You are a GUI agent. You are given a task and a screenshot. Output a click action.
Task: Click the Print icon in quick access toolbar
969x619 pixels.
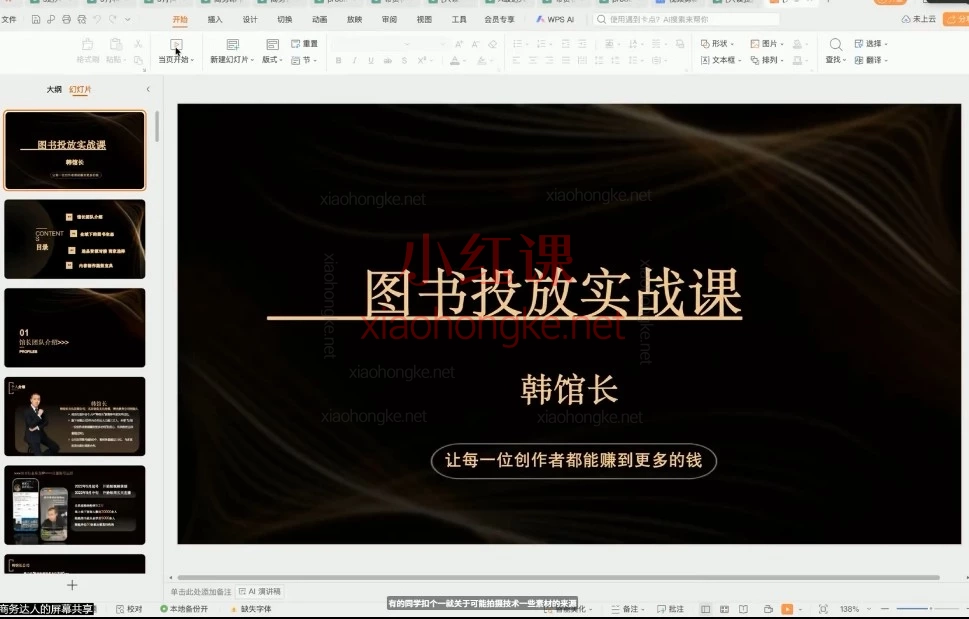pos(66,20)
